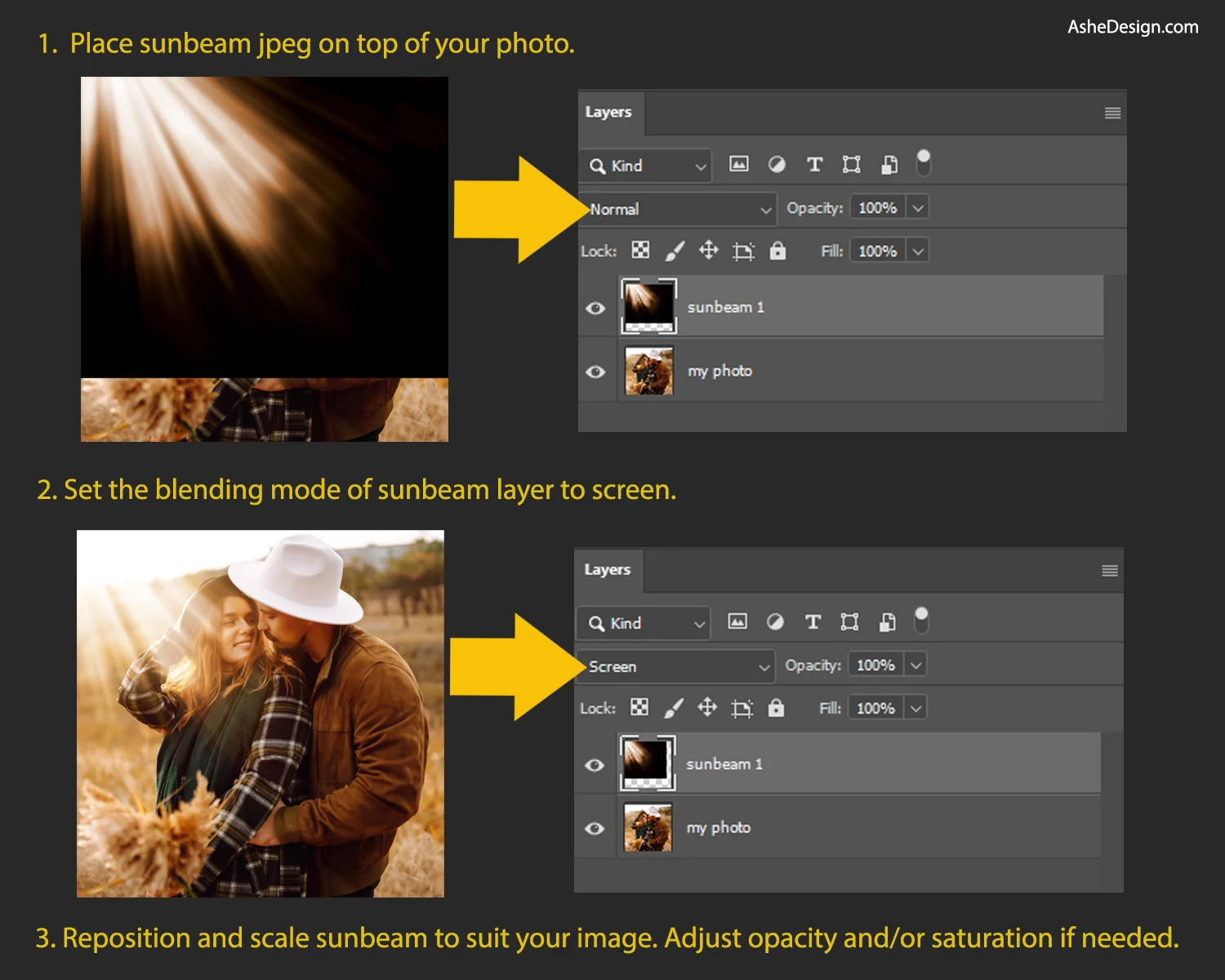Hide sunbeam 1 layer in upper panel
The image size is (1225, 980).
pyautogui.click(x=596, y=308)
